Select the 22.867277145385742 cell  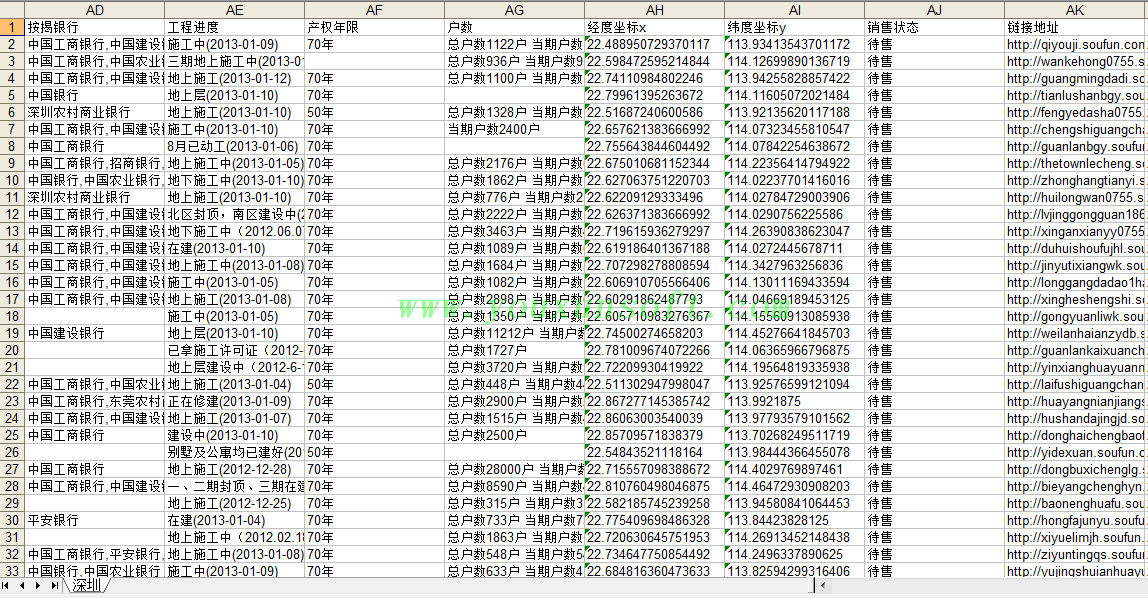coord(655,401)
